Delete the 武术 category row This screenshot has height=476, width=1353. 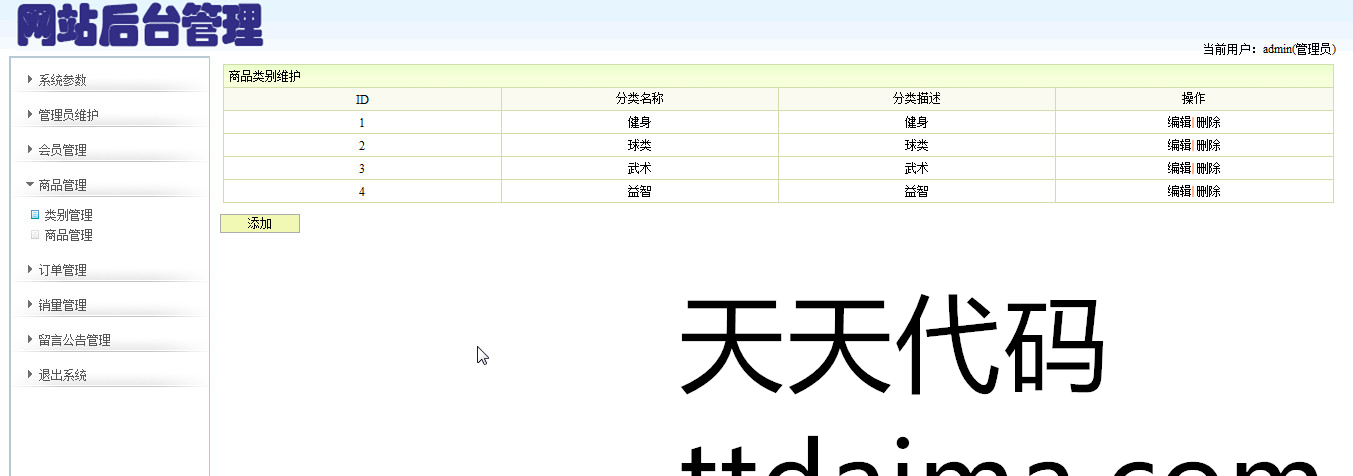pyautogui.click(x=1208, y=168)
